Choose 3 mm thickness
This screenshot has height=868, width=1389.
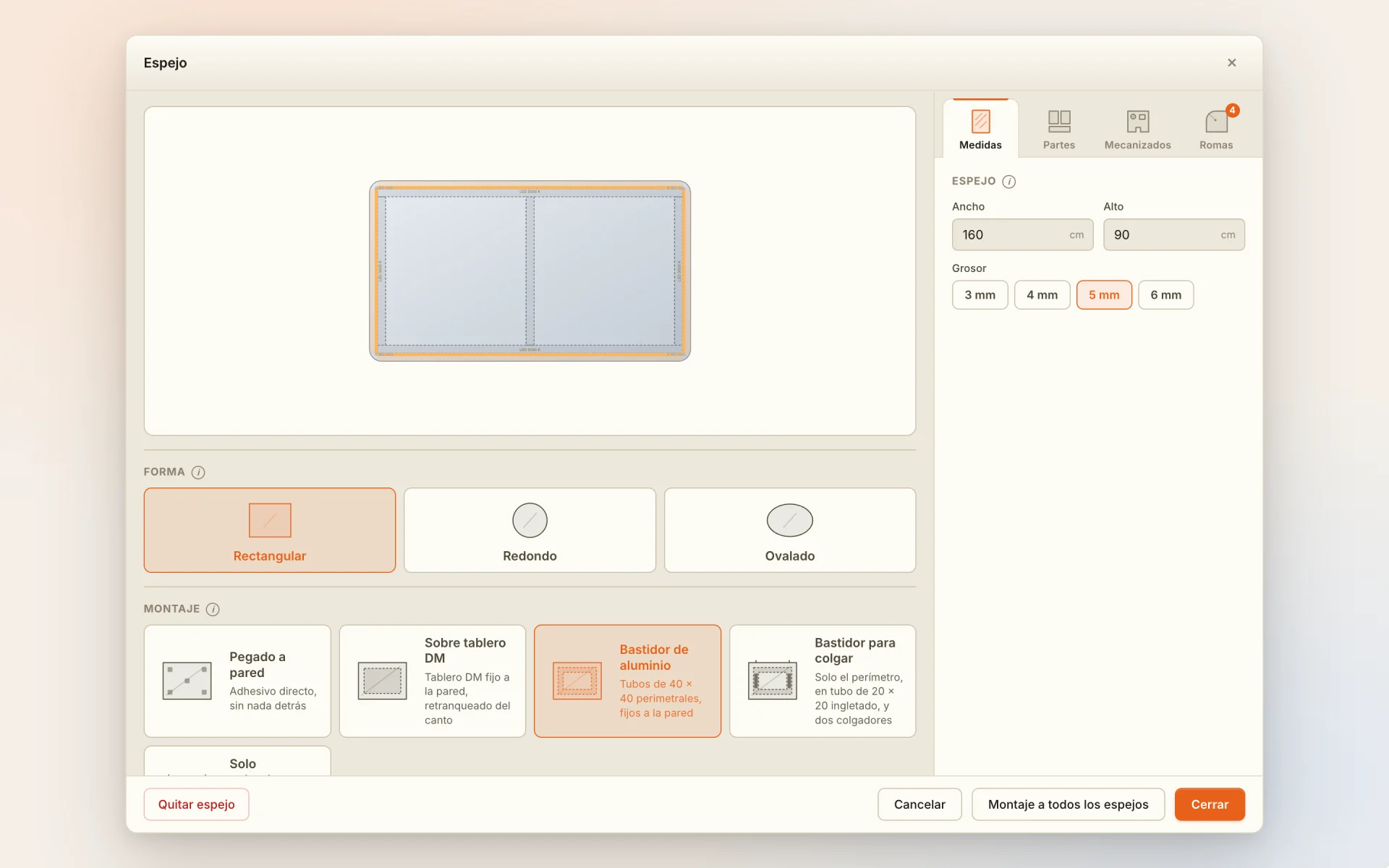point(980,295)
